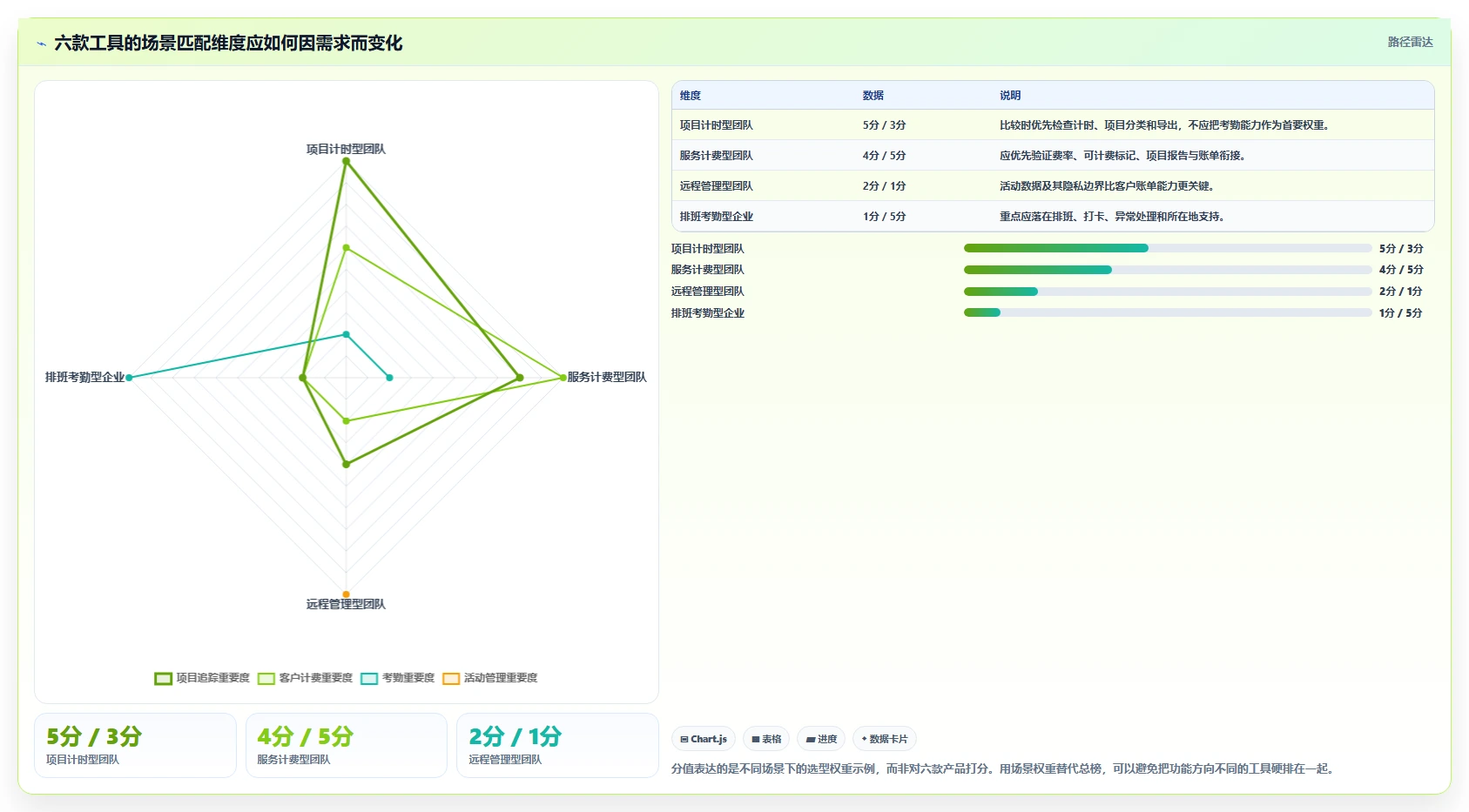The height and width of the screenshot is (812, 1469).
Task: Click the 排班考勤型企业 progress bar
Action: (1168, 312)
